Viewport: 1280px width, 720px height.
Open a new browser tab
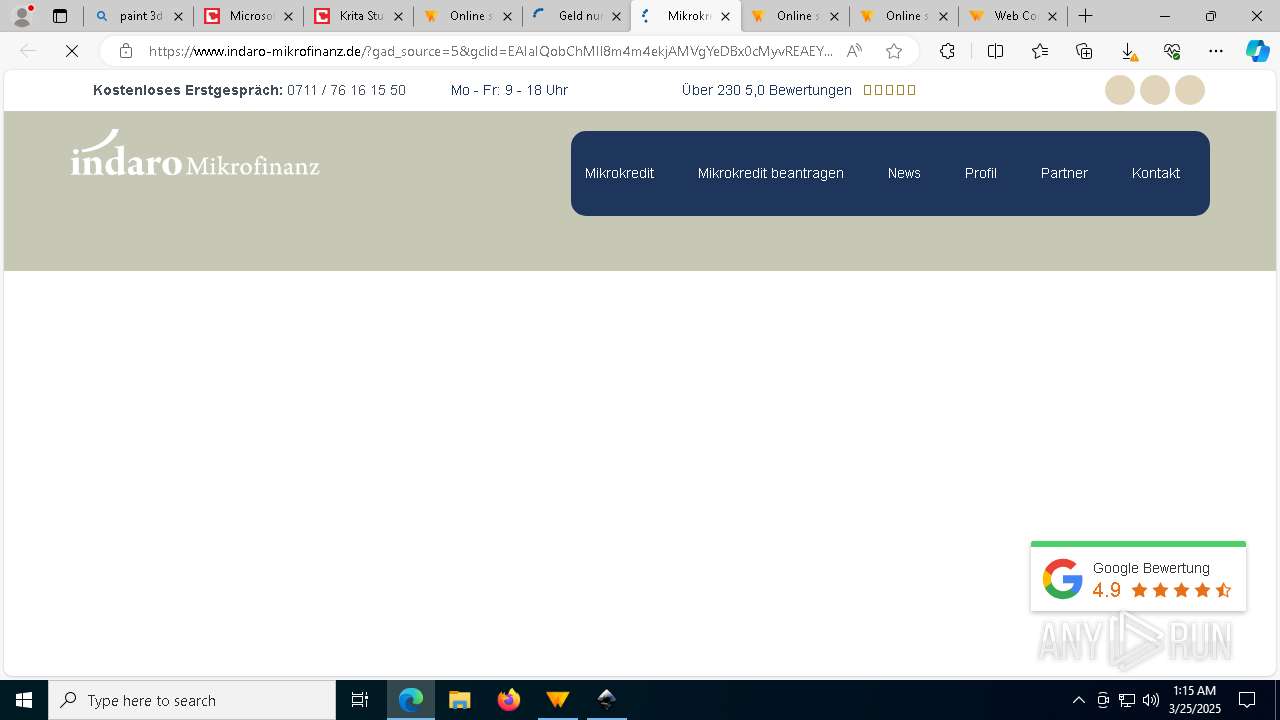coord(1086,16)
